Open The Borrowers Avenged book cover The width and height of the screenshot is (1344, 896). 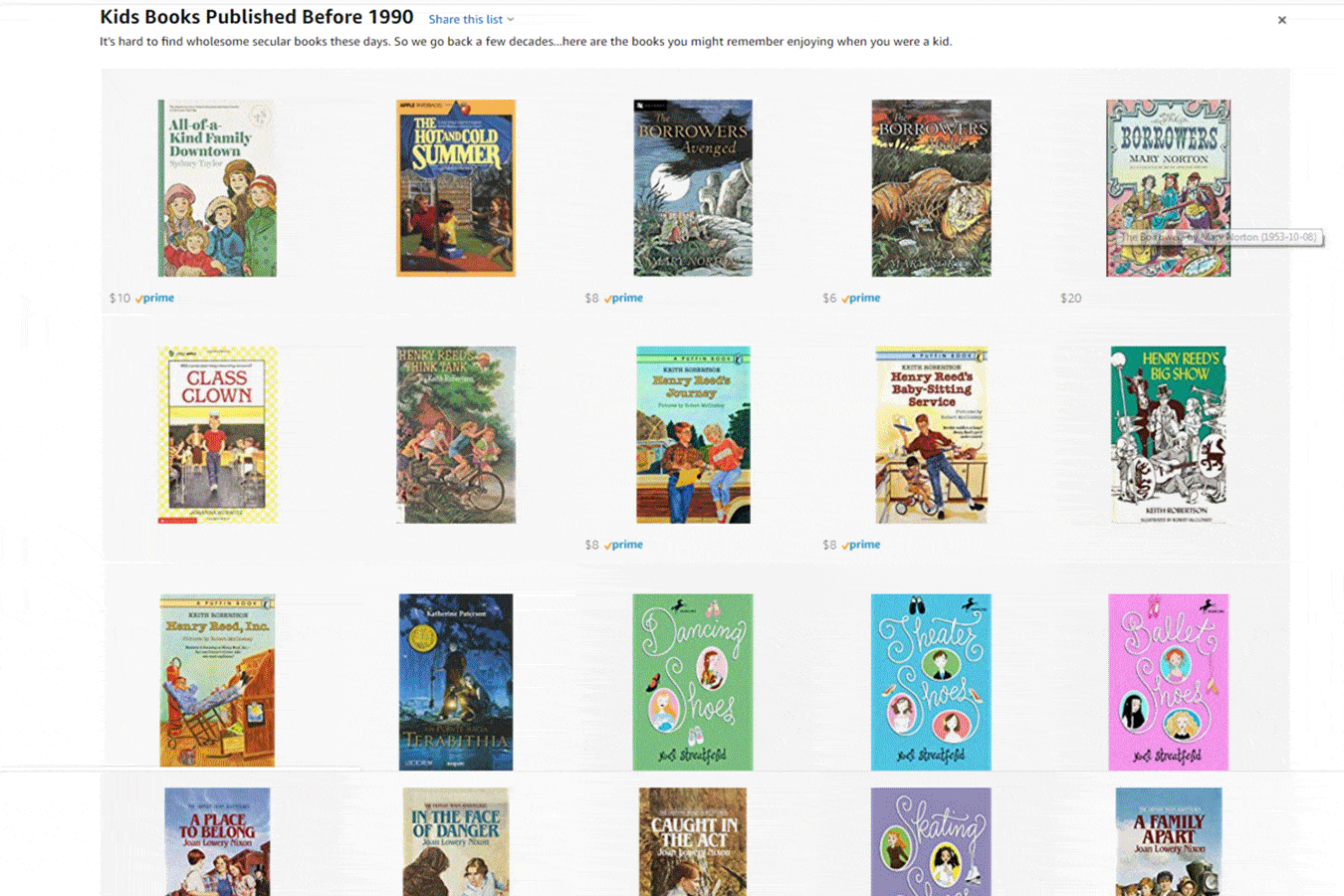pyautogui.click(x=693, y=188)
